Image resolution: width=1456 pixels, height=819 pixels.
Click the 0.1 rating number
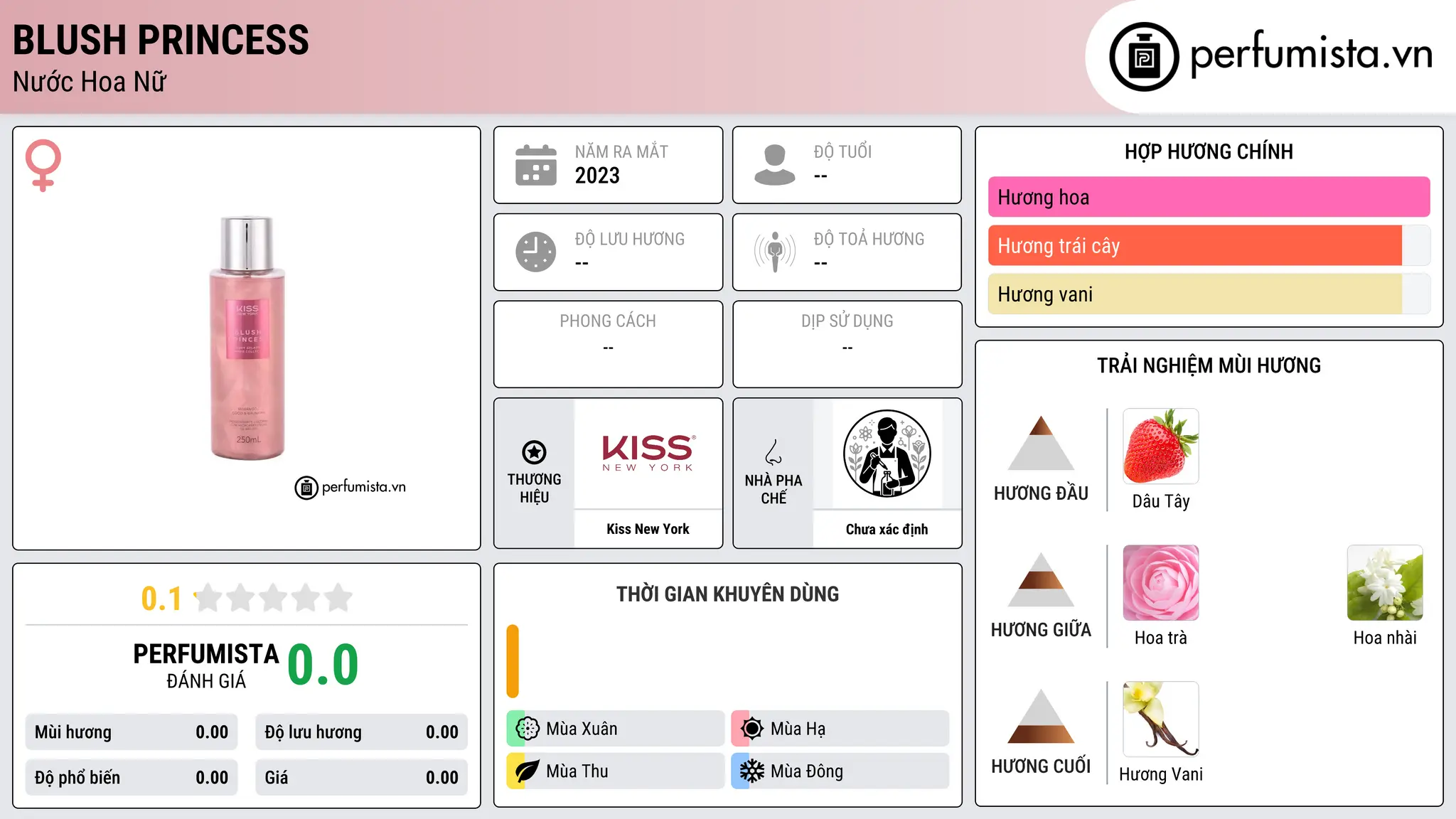click(161, 599)
